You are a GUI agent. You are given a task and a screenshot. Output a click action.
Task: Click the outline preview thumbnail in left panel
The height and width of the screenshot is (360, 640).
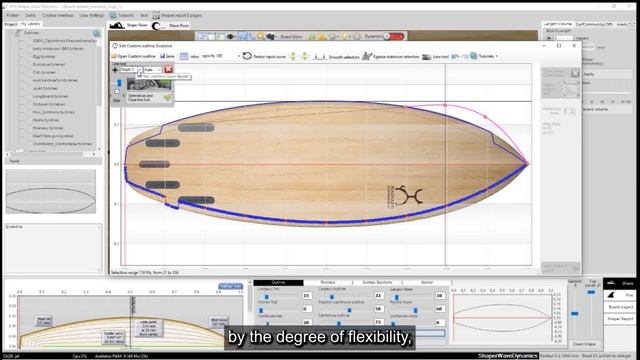[51, 191]
